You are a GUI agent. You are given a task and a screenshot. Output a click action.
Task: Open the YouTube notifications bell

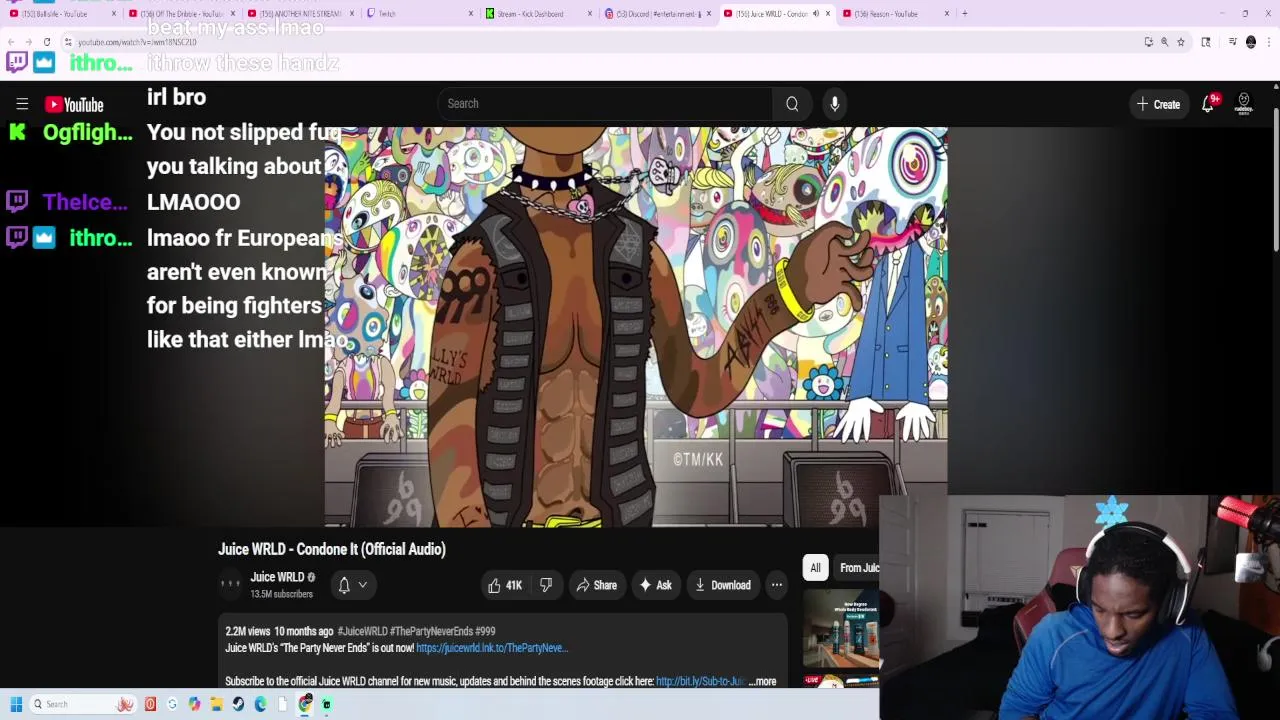1208,104
